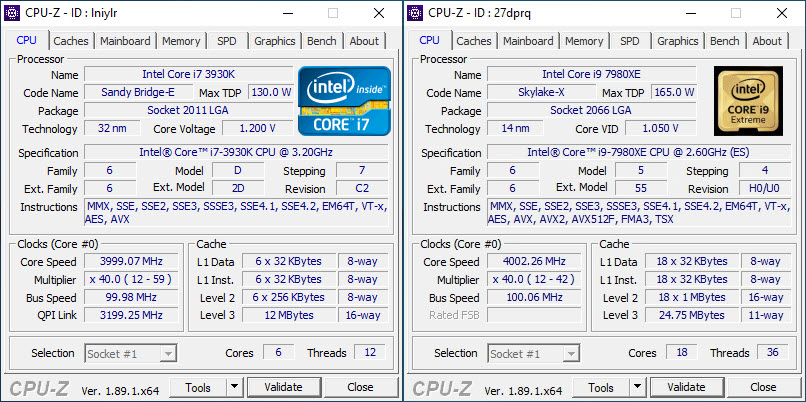Image resolution: width=806 pixels, height=402 pixels.
Task: Click the 12 MBytes Level 3 cache value
Action: coord(289,315)
